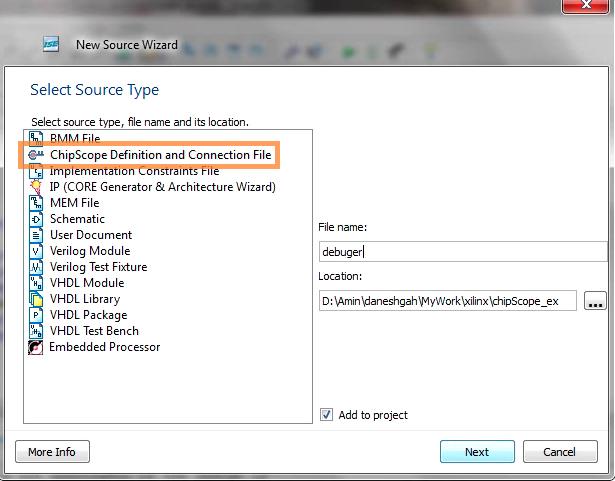The height and width of the screenshot is (481, 615).
Task: Choose Verilog Test Fixture entry
Action: pos(98,267)
